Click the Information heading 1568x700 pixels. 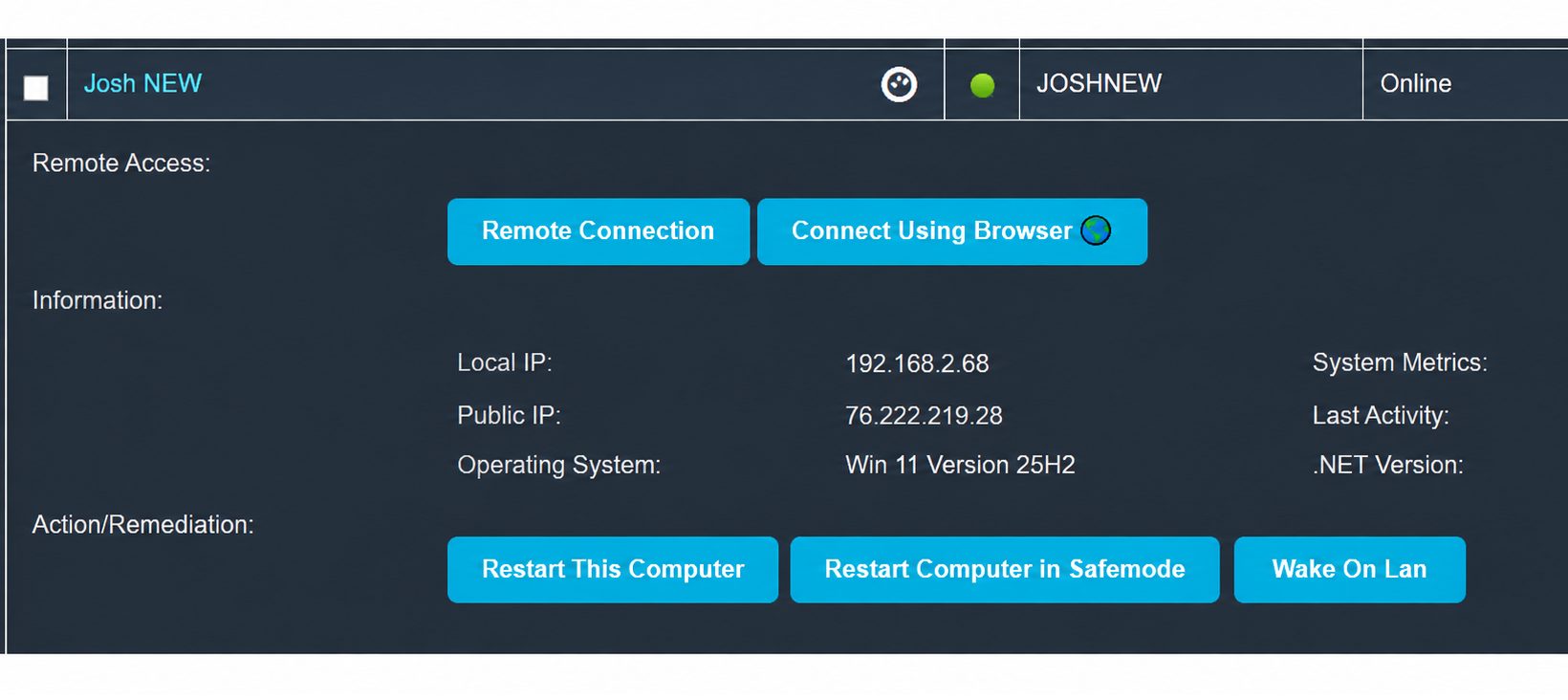pyautogui.click(x=98, y=300)
